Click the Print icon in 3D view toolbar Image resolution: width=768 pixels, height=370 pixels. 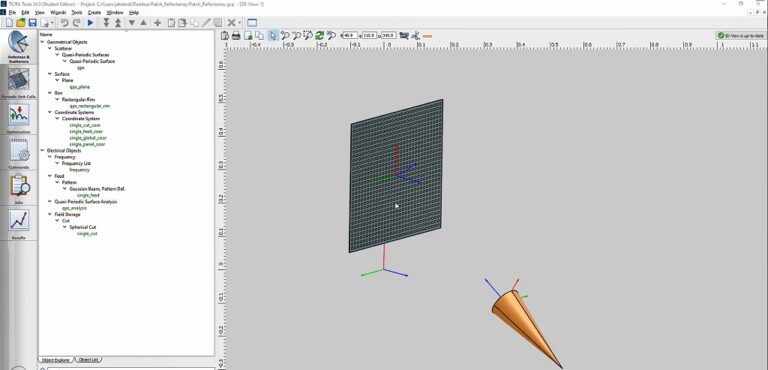pos(236,36)
